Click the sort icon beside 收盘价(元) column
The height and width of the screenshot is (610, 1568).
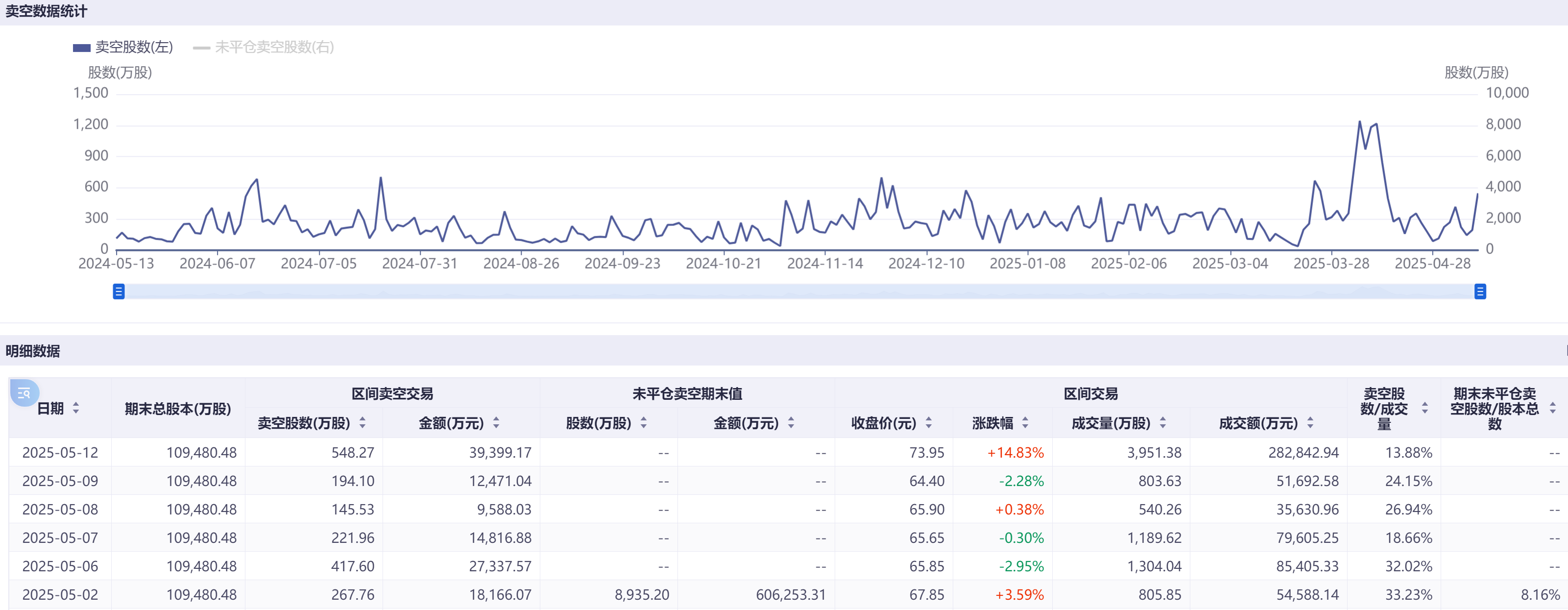(x=929, y=423)
